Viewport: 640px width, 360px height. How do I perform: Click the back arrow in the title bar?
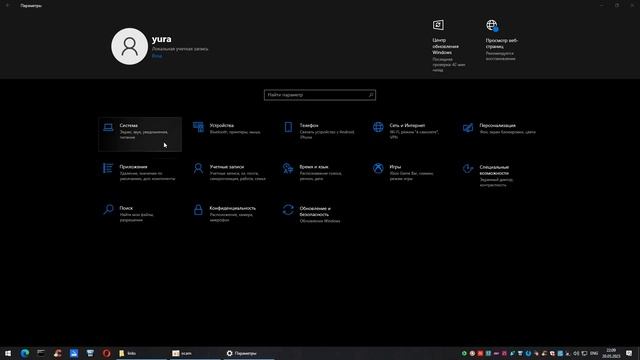coord(7,5)
